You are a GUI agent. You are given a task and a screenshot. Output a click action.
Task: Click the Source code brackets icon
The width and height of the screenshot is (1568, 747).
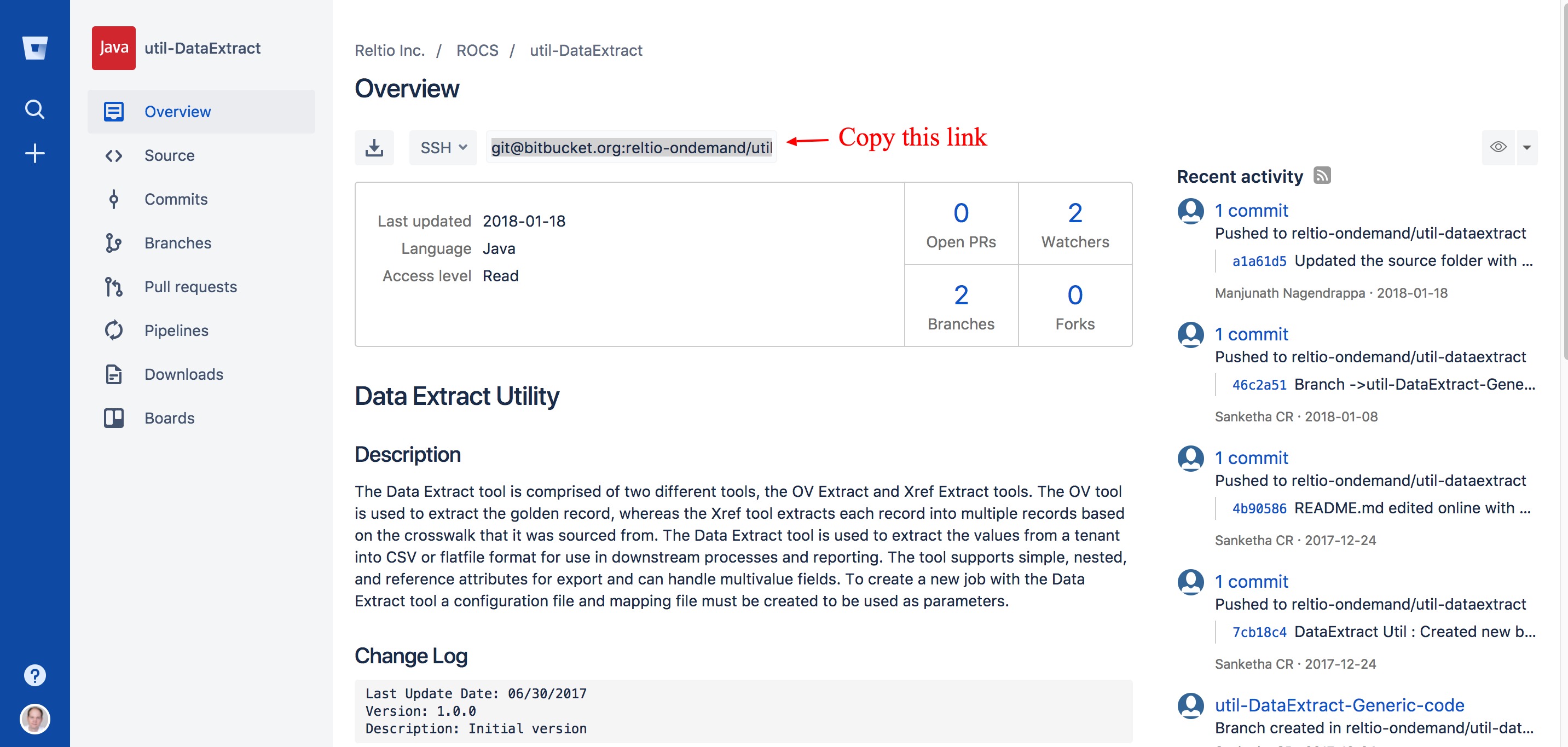point(114,155)
